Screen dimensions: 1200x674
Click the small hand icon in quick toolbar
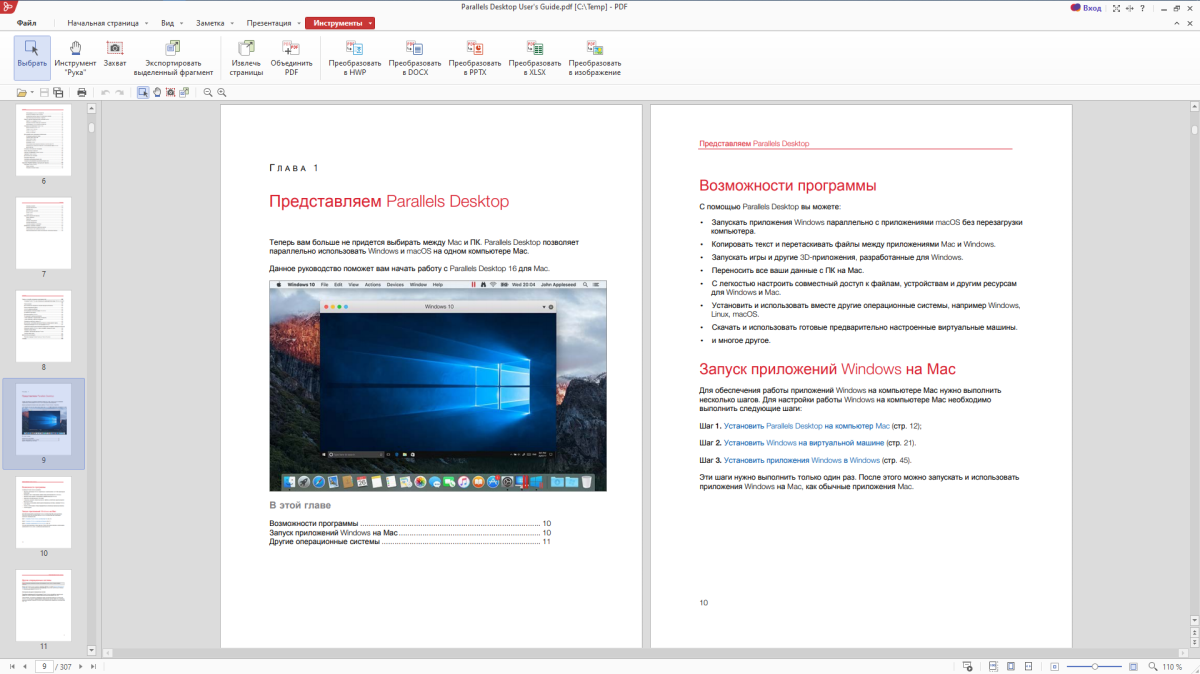(157, 92)
